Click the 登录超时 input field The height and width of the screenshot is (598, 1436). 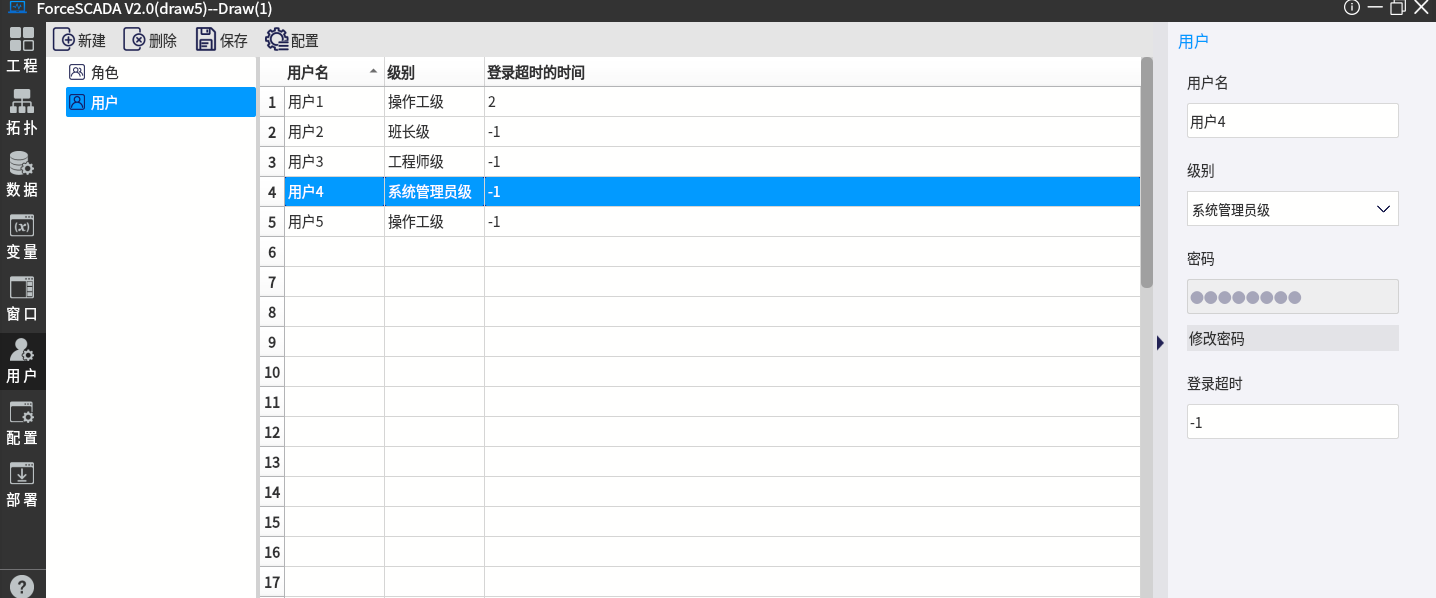(x=1292, y=422)
